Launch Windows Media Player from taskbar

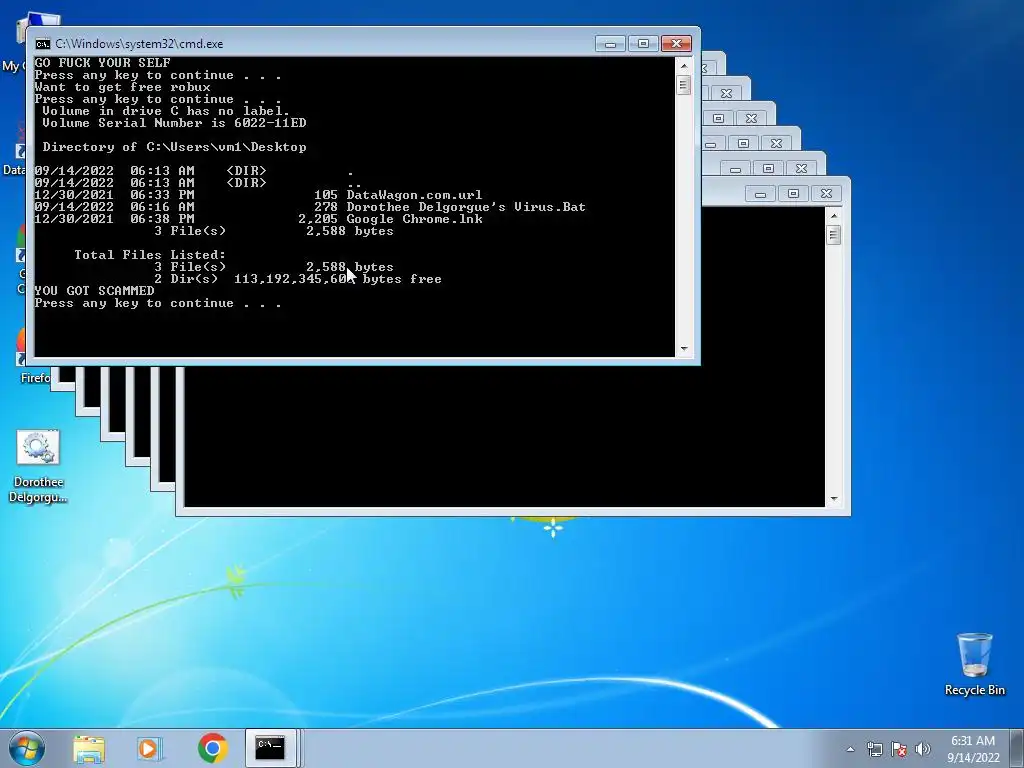click(149, 748)
